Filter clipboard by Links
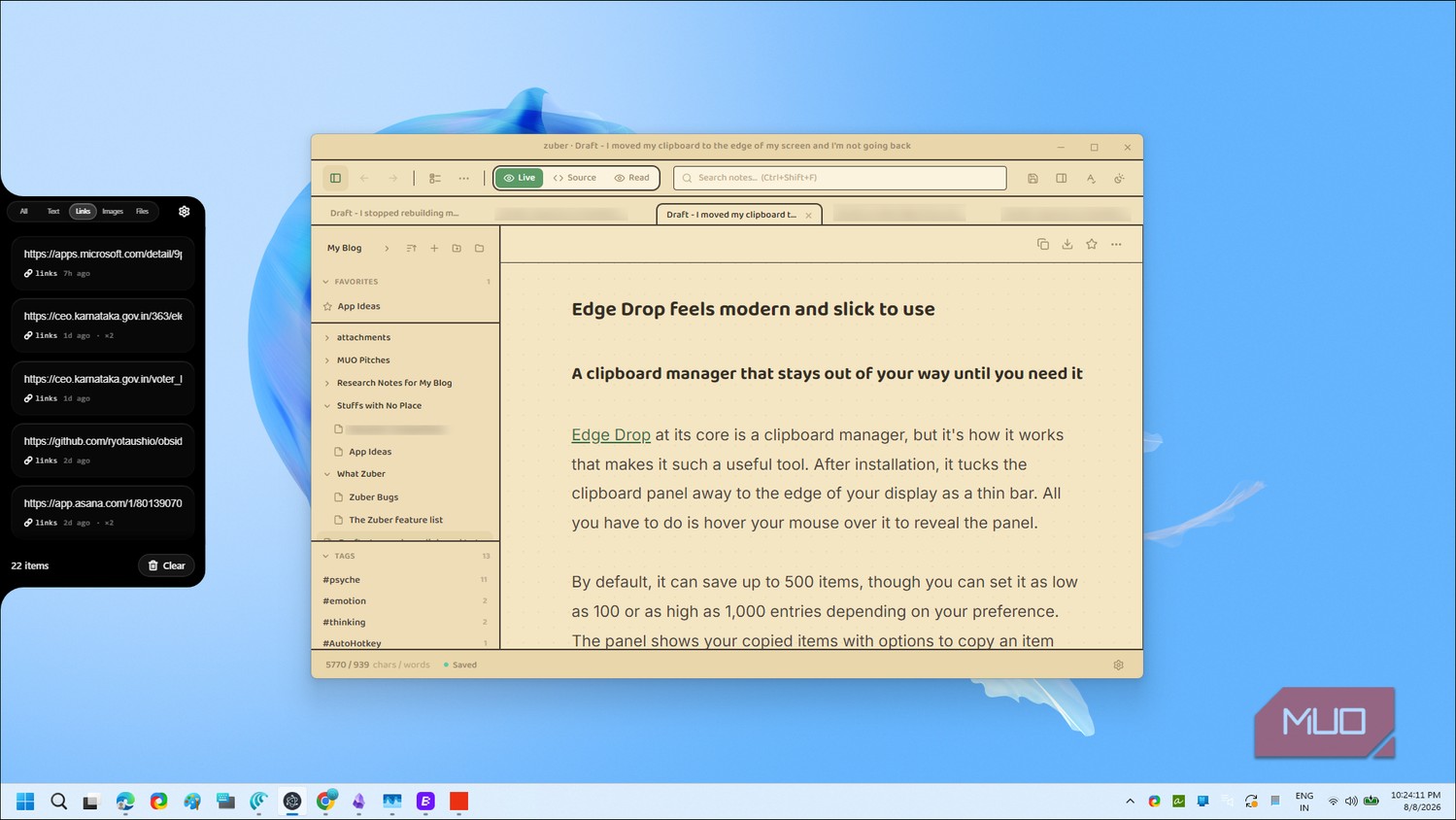Viewport: 1456px width, 820px height. tap(83, 211)
